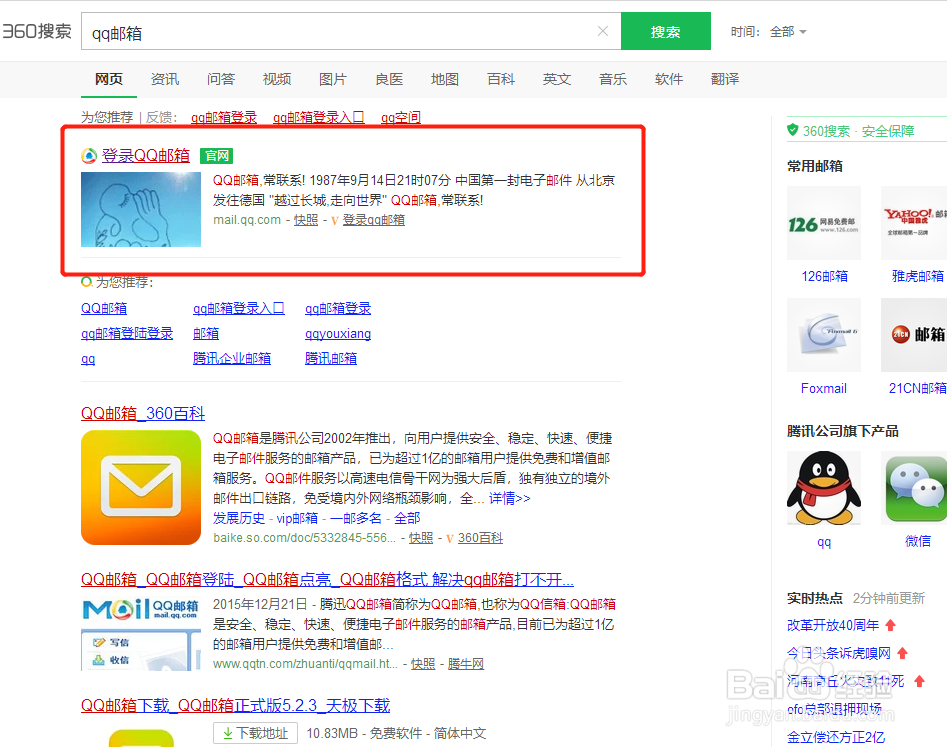
Task: Click the Mail QQ邮箱 screenshot thumbnail
Action: click(x=141, y=633)
